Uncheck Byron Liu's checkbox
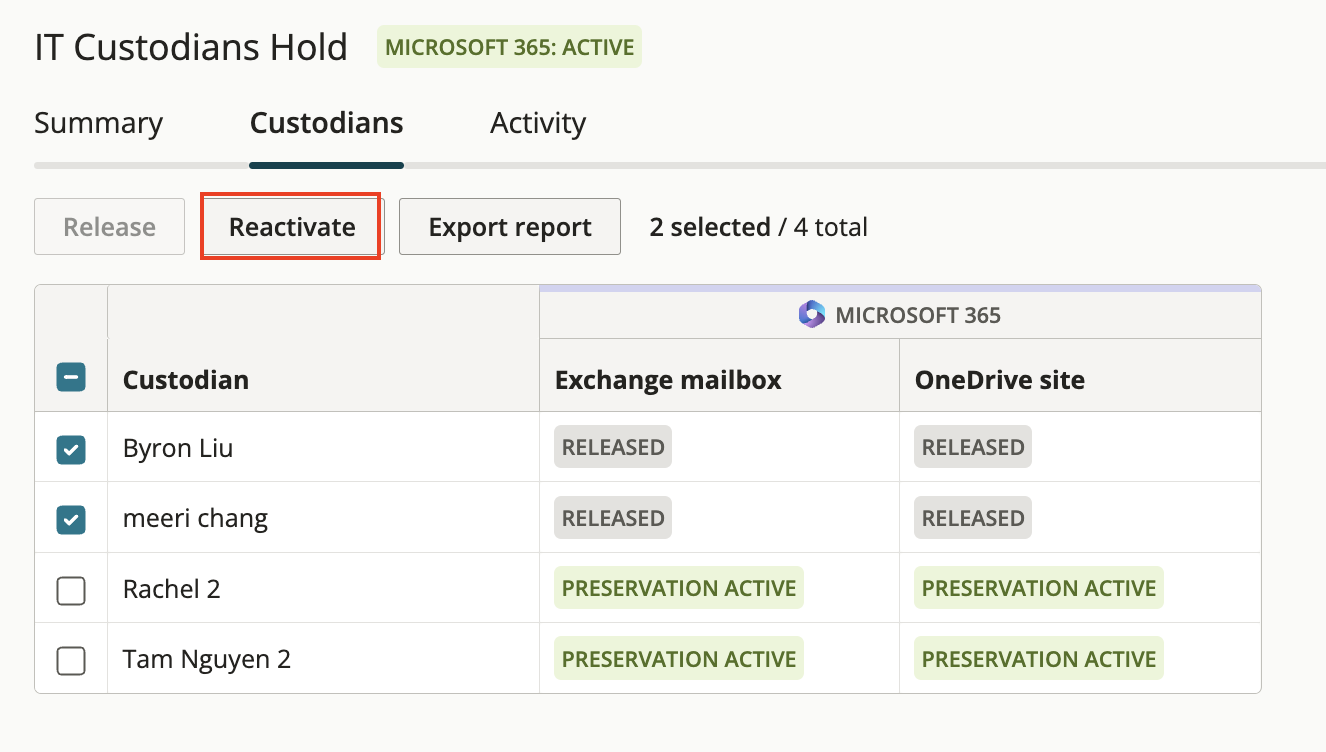 click(x=71, y=449)
